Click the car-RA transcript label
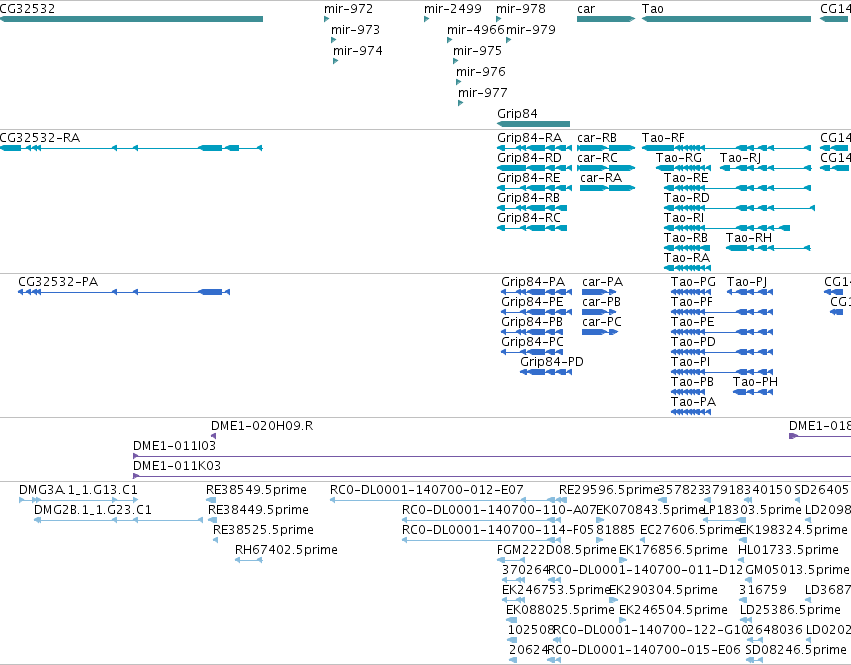This screenshot has width=851, height=665. (x=601, y=178)
